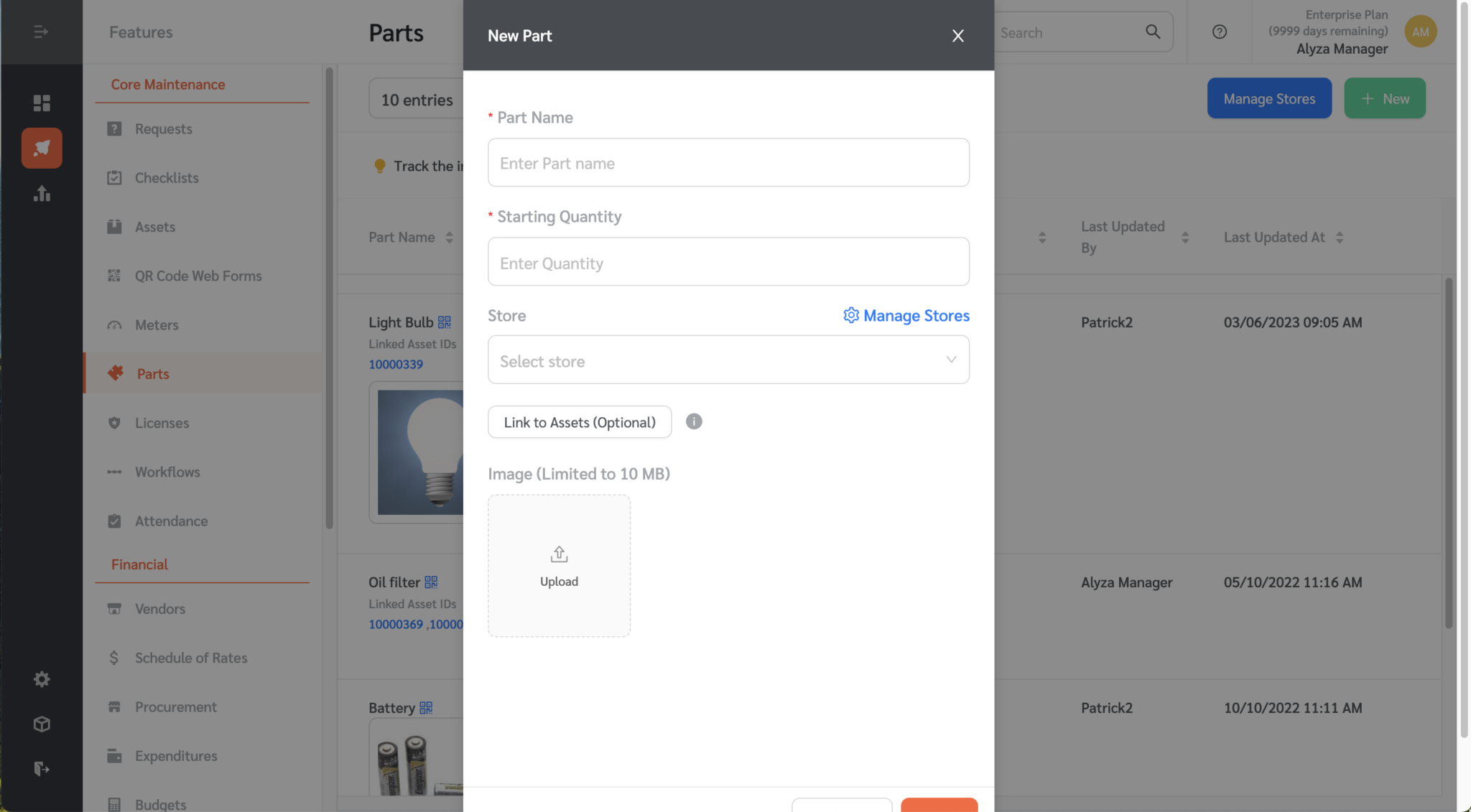Click the cube package icon in sidebar

(41, 724)
